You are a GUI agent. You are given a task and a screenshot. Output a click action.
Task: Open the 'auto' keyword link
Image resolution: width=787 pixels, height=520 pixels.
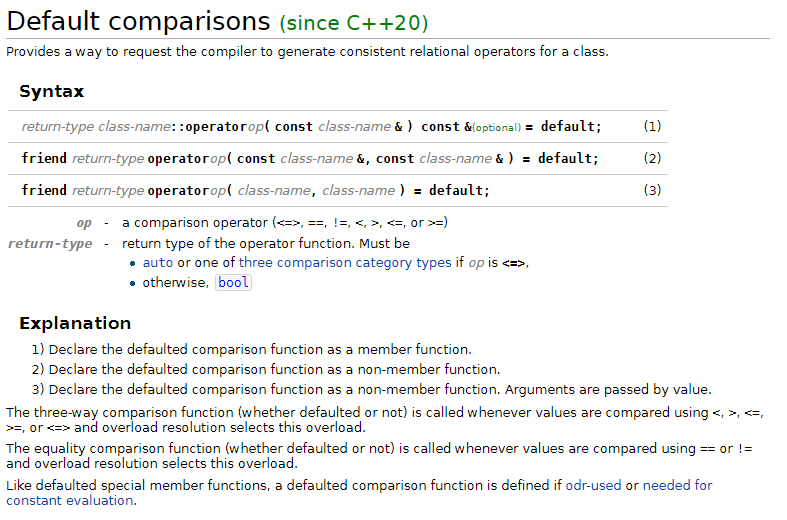point(158,263)
